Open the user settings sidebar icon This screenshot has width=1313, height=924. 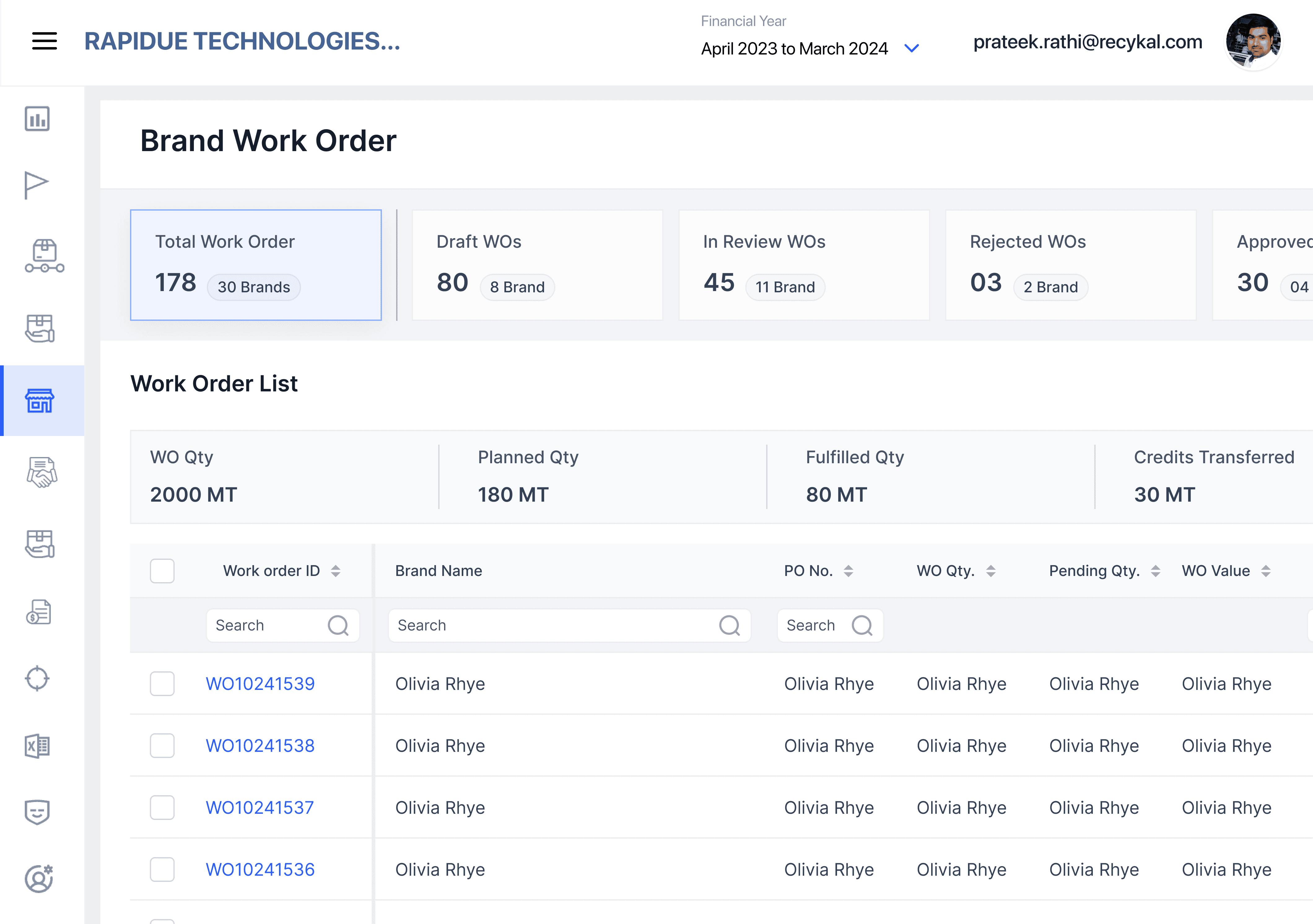(x=38, y=878)
